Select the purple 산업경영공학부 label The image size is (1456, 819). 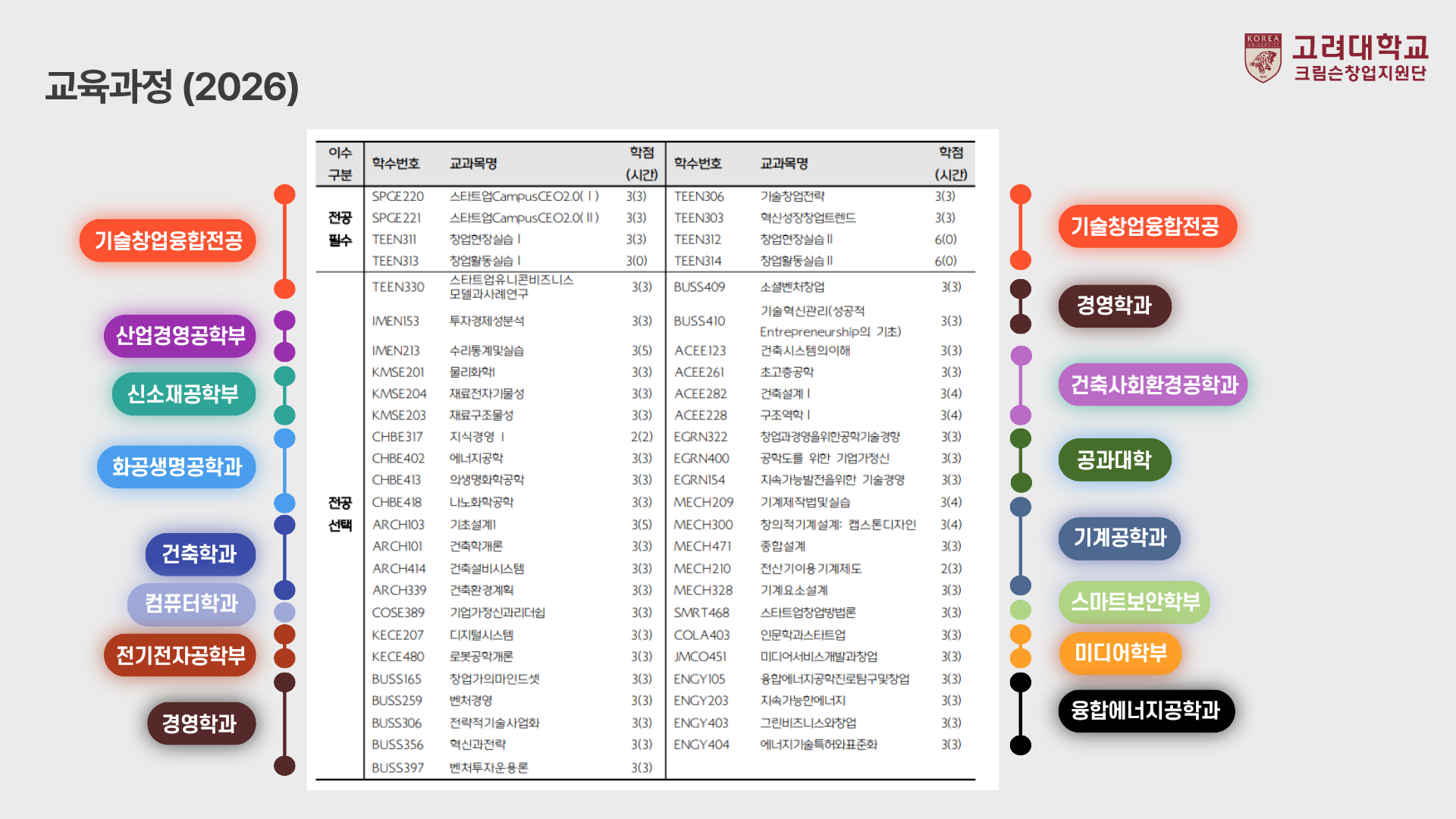point(180,336)
